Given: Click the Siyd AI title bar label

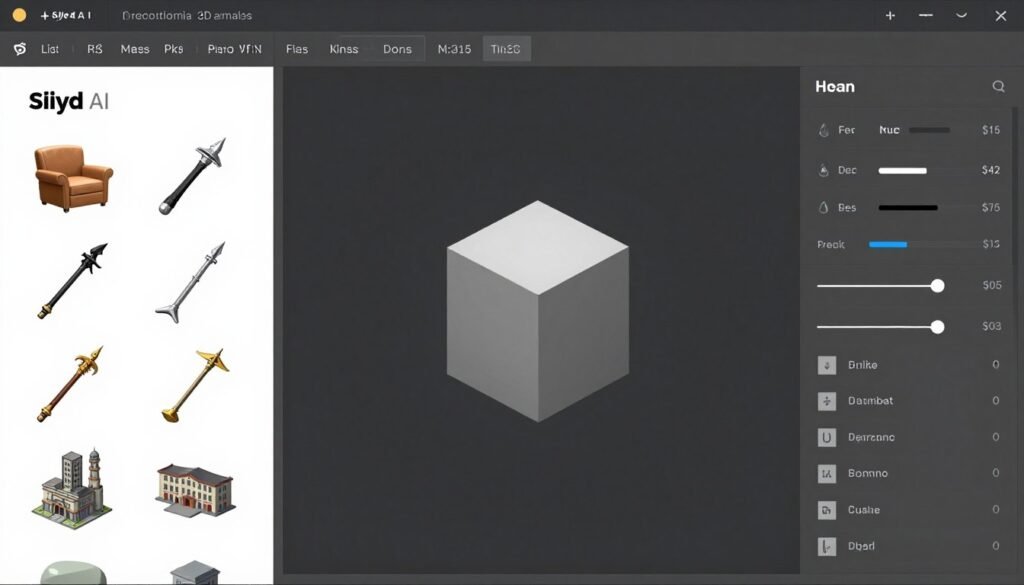Looking at the screenshot, I should click(x=66, y=15).
